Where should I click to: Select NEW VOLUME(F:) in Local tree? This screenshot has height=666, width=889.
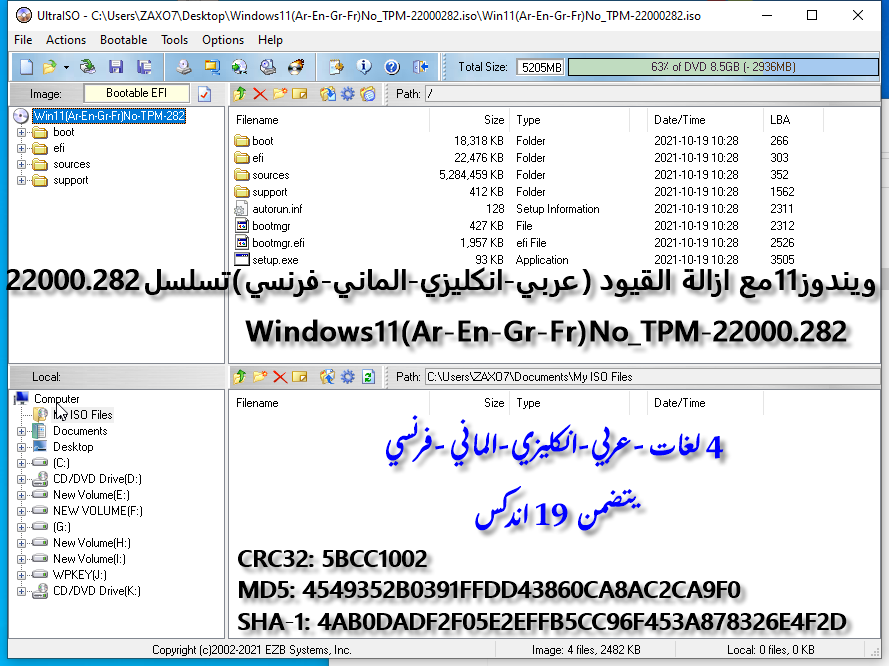tap(98, 511)
